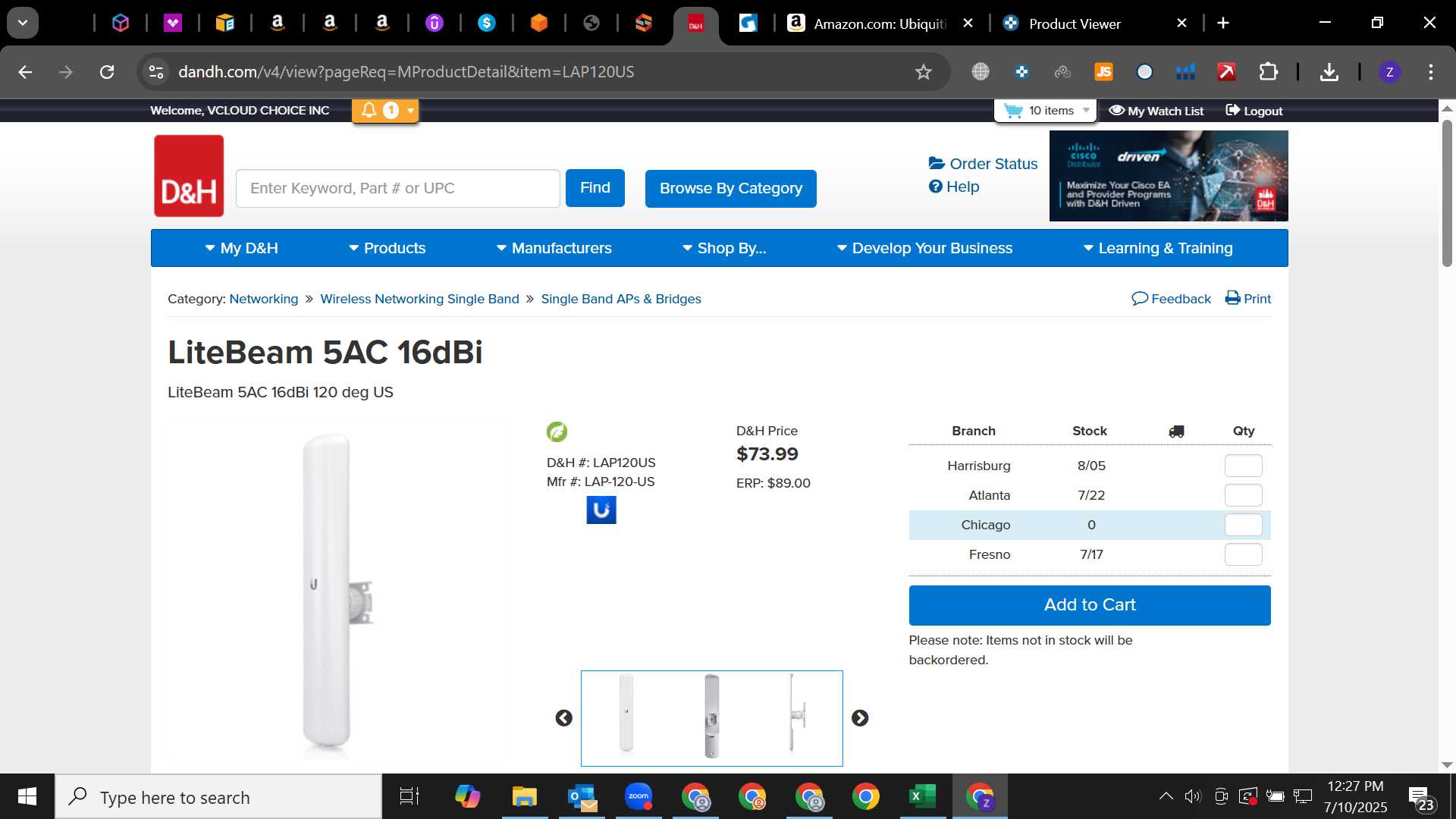Click the browser back arrow

pos(25,72)
